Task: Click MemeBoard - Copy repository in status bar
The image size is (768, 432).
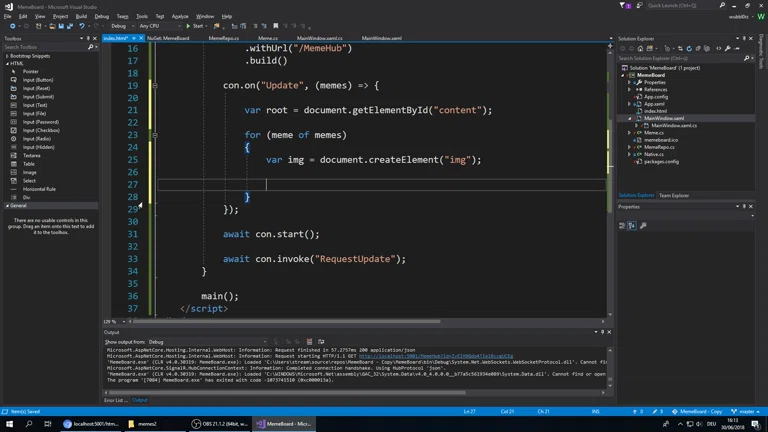Action: point(697,411)
